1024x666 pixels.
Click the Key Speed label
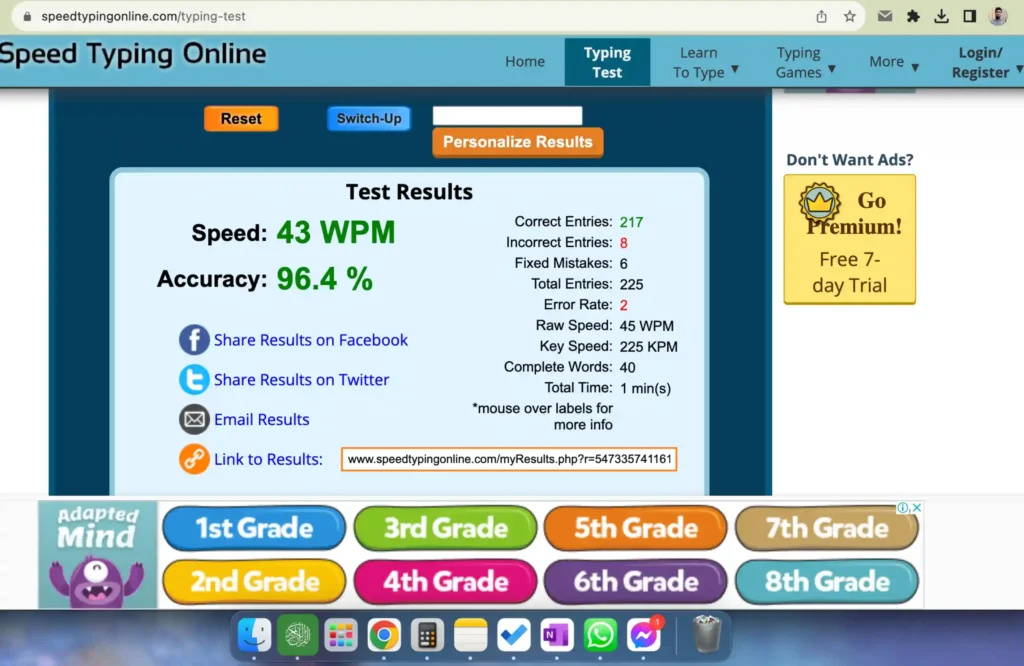(576, 346)
